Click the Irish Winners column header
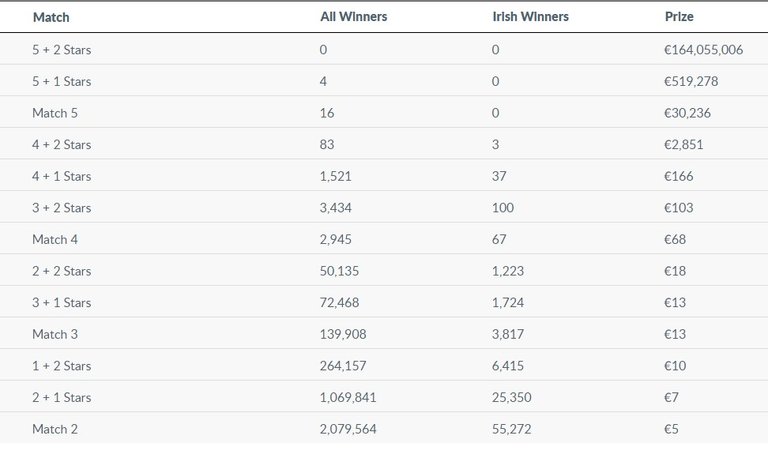 531,17
